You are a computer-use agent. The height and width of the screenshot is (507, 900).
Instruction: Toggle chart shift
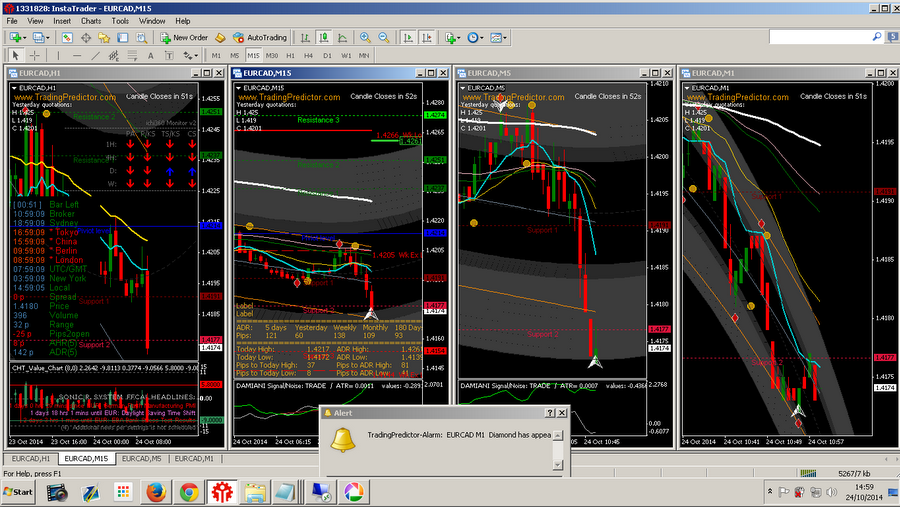(x=426, y=37)
